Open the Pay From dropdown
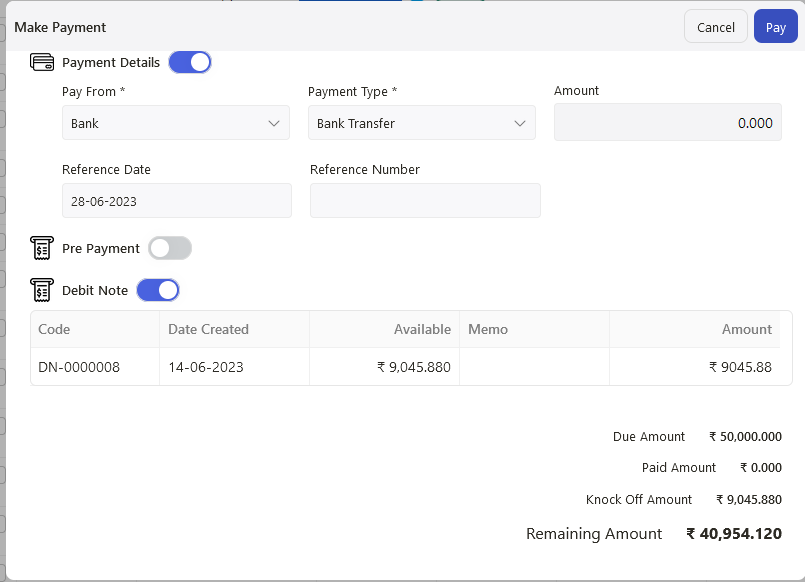The height and width of the screenshot is (582, 805). [x=176, y=123]
